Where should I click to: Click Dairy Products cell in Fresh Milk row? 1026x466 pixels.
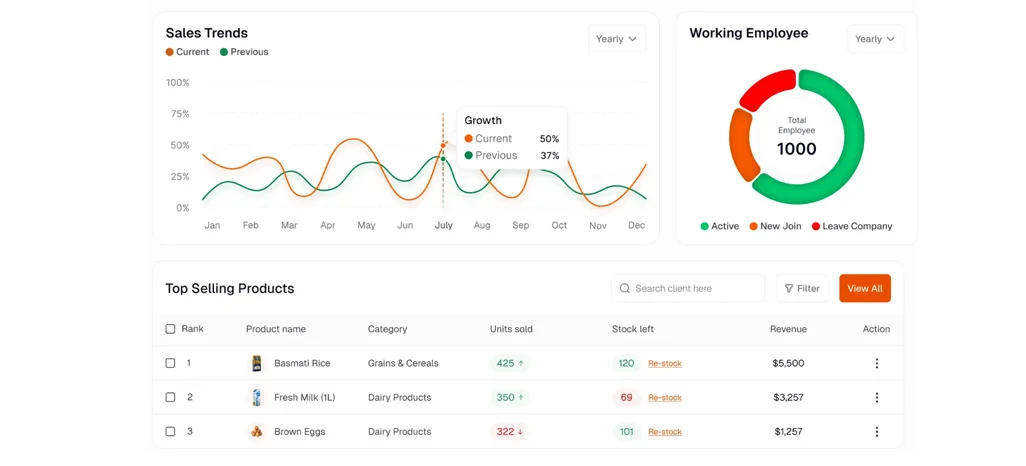(400, 397)
